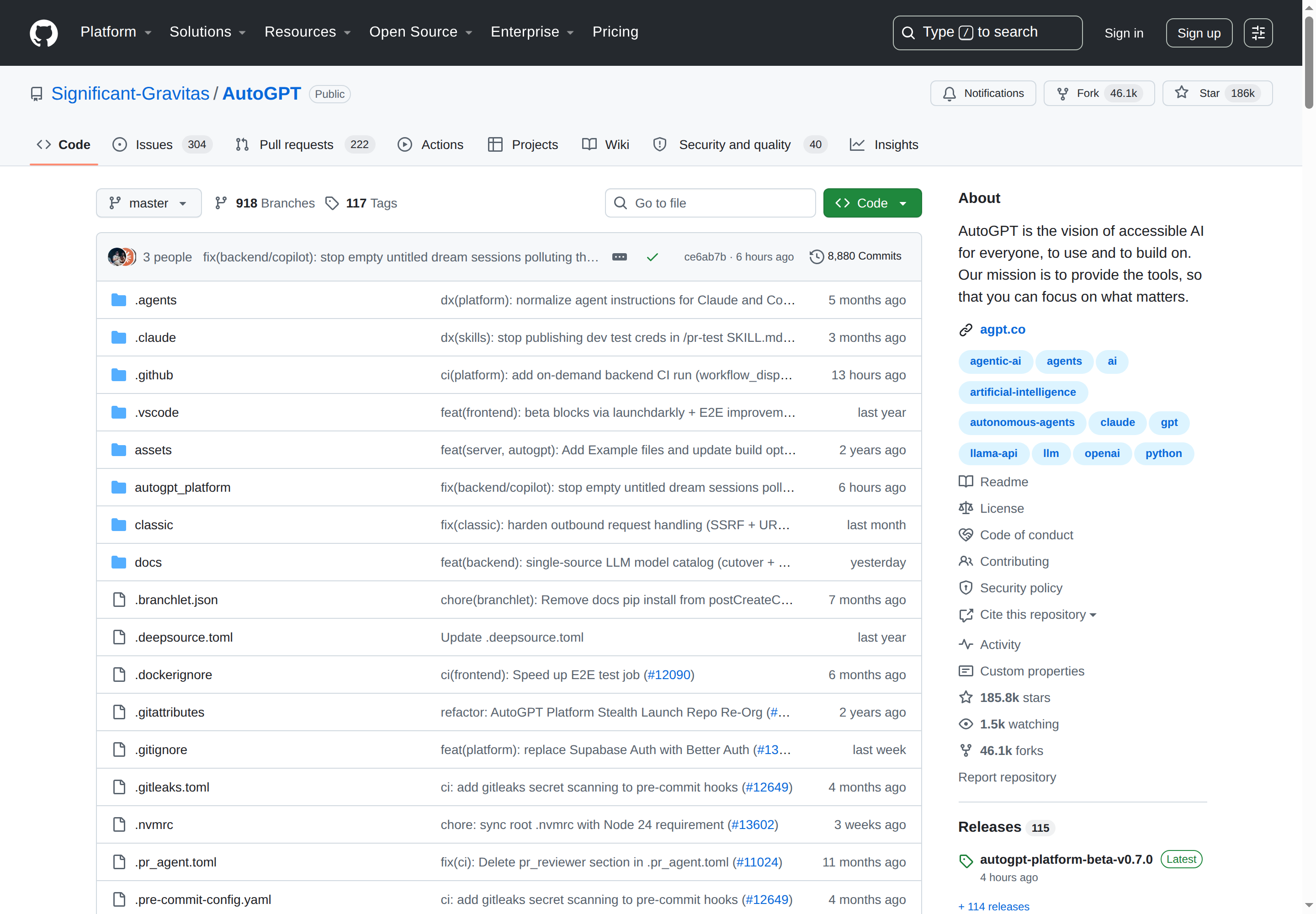Click the Sign in link

click(x=1124, y=33)
